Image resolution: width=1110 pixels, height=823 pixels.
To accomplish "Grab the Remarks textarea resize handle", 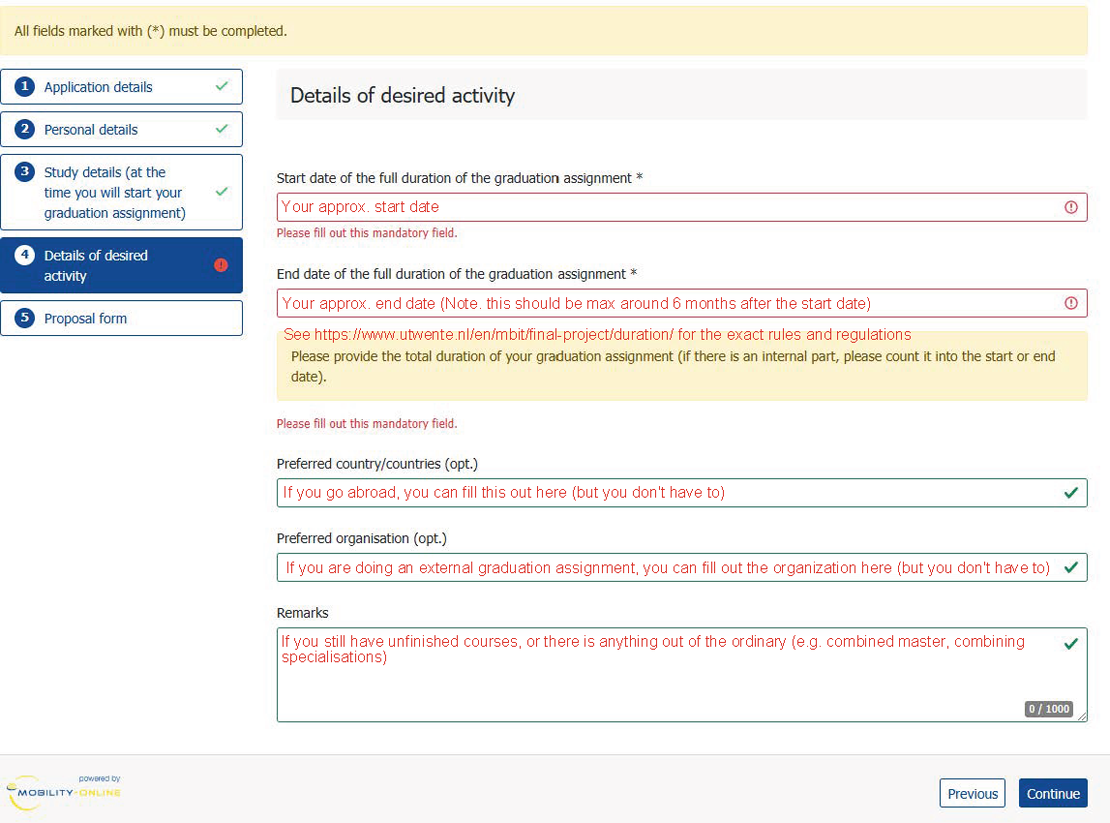I will click(1082, 716).
